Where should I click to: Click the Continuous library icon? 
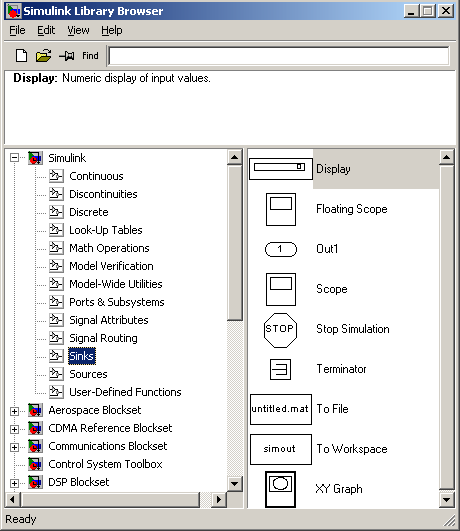tap(56, 176)
